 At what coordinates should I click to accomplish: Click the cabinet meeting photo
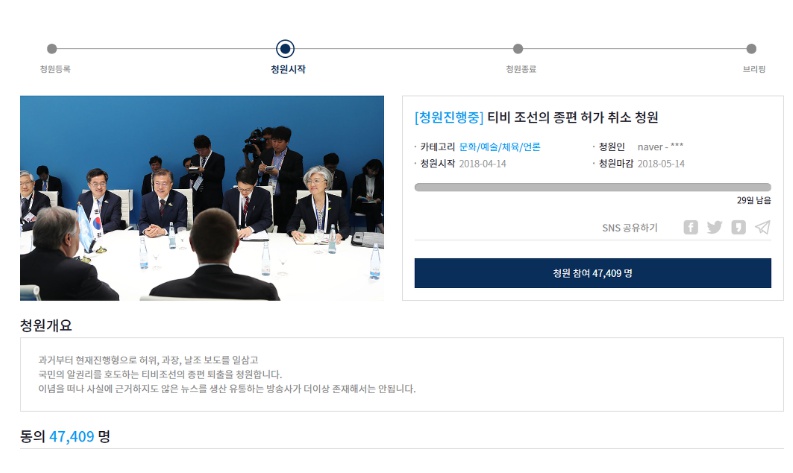pos(202,198)
